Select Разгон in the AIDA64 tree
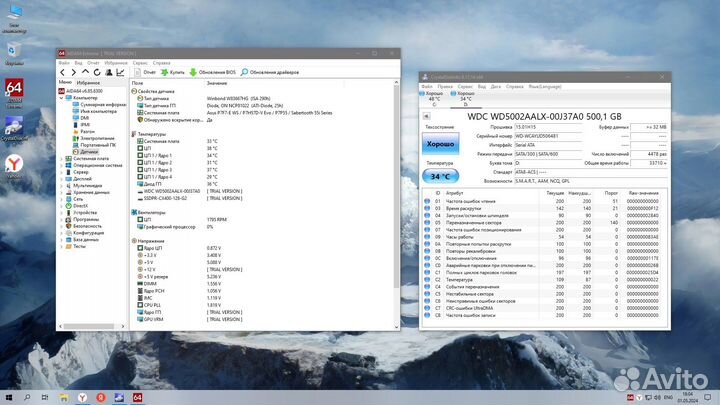Image resolution: width=720 pixels, height=405 pixels. click(x=84, y=131)
